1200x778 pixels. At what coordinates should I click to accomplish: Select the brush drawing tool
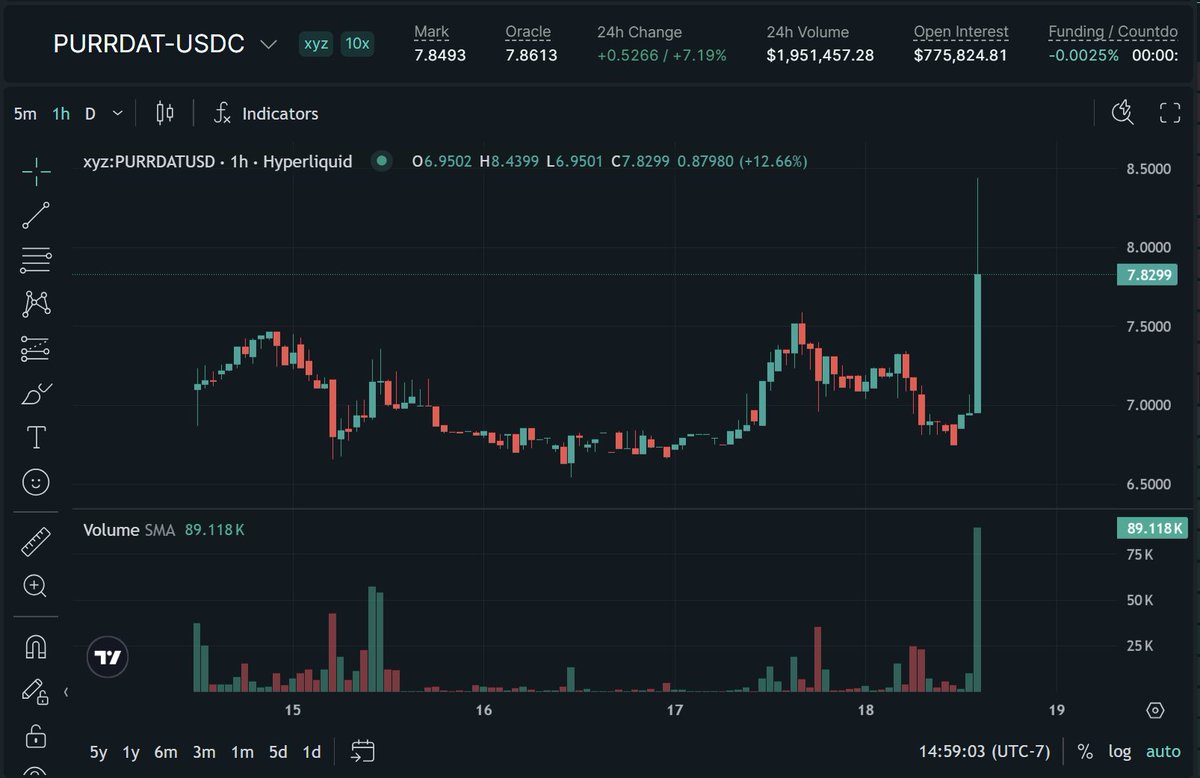coord(36,393)
